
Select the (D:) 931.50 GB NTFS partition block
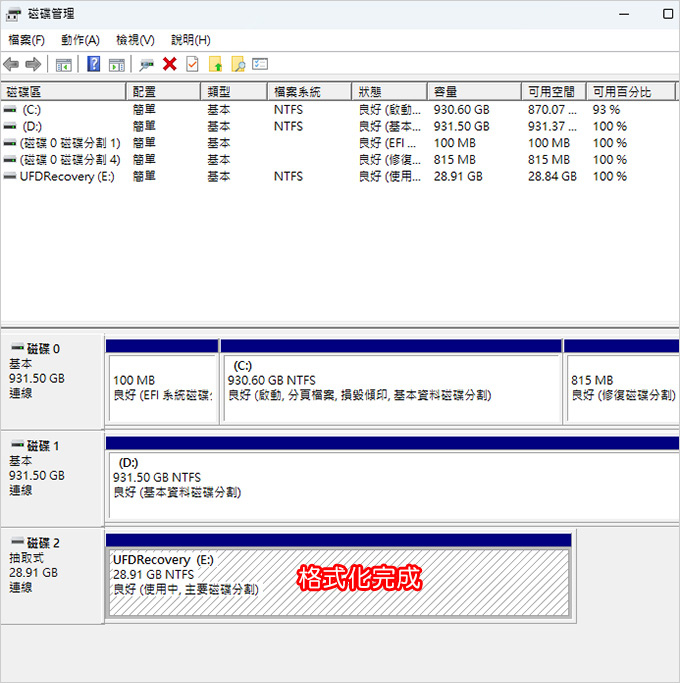coord(394,485)
